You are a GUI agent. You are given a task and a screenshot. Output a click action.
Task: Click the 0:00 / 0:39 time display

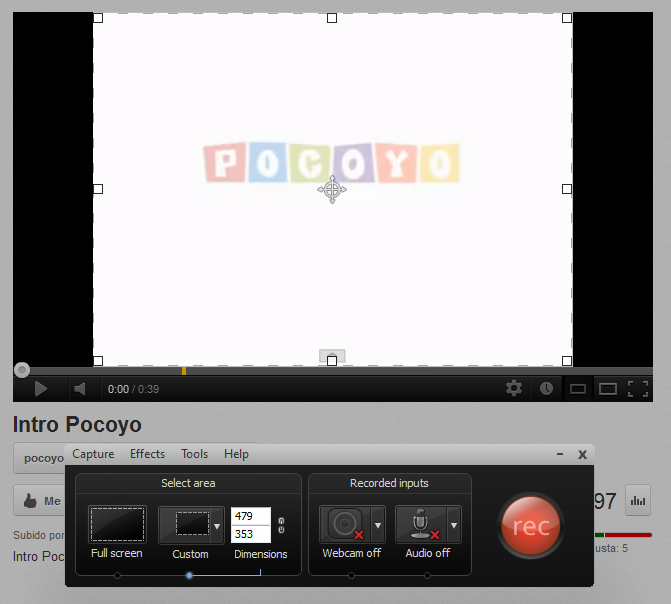[x=133, y=389]
